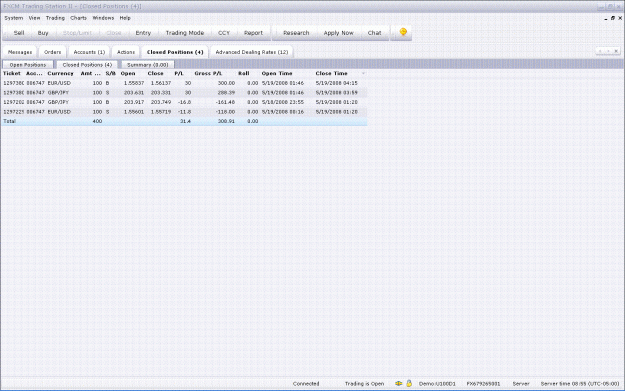Image resolution: width=625 pixels, height=391 pixels.
Task: Click the Apply Now button
Action: (338, 33)
